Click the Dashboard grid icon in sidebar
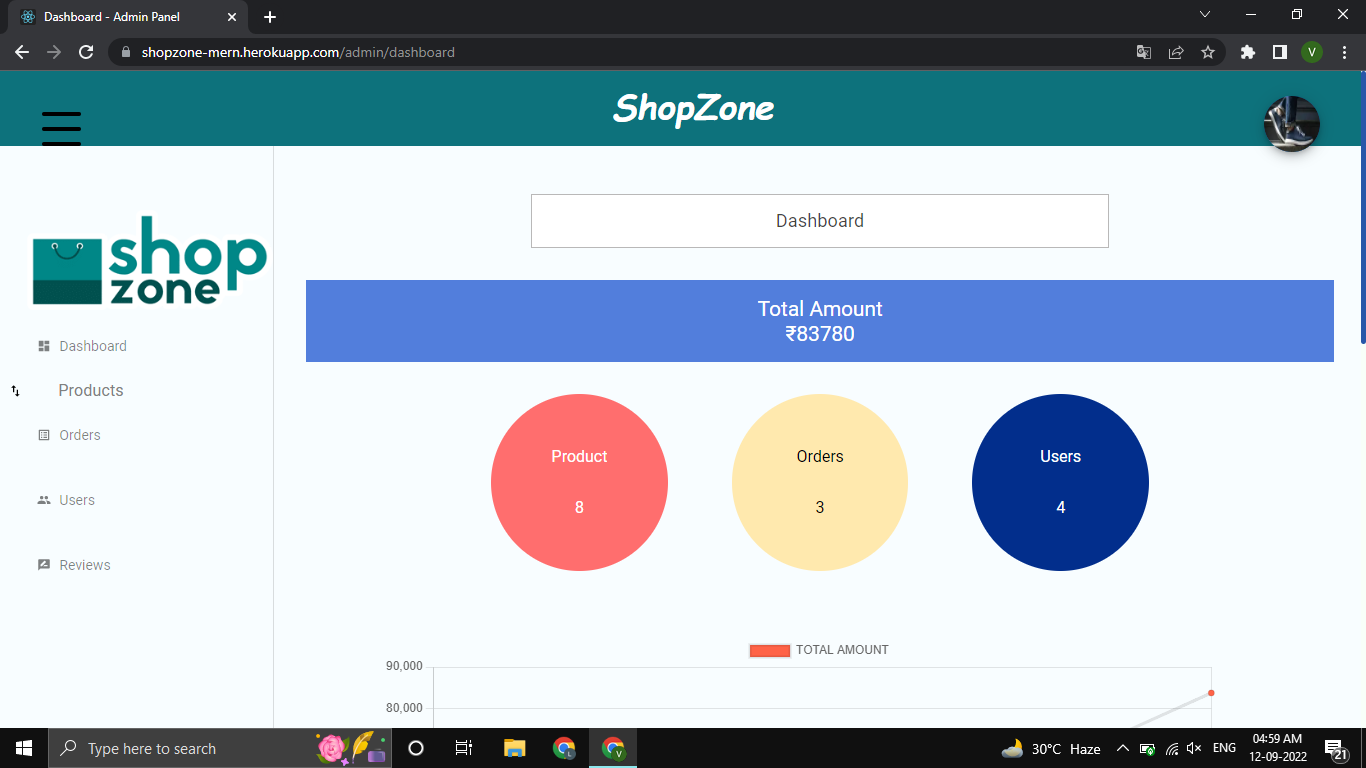This screenshot has width=1366, height=768. click(43, 345)
